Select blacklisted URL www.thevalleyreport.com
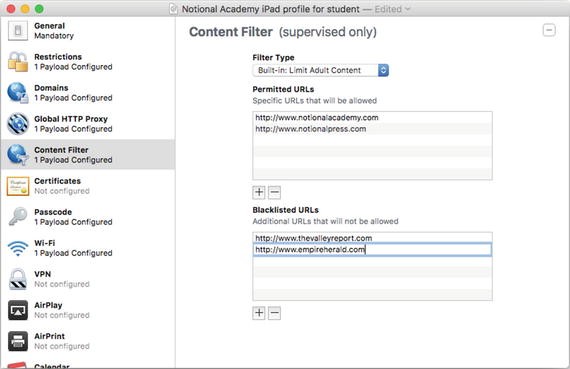 [x=372, y=238]
